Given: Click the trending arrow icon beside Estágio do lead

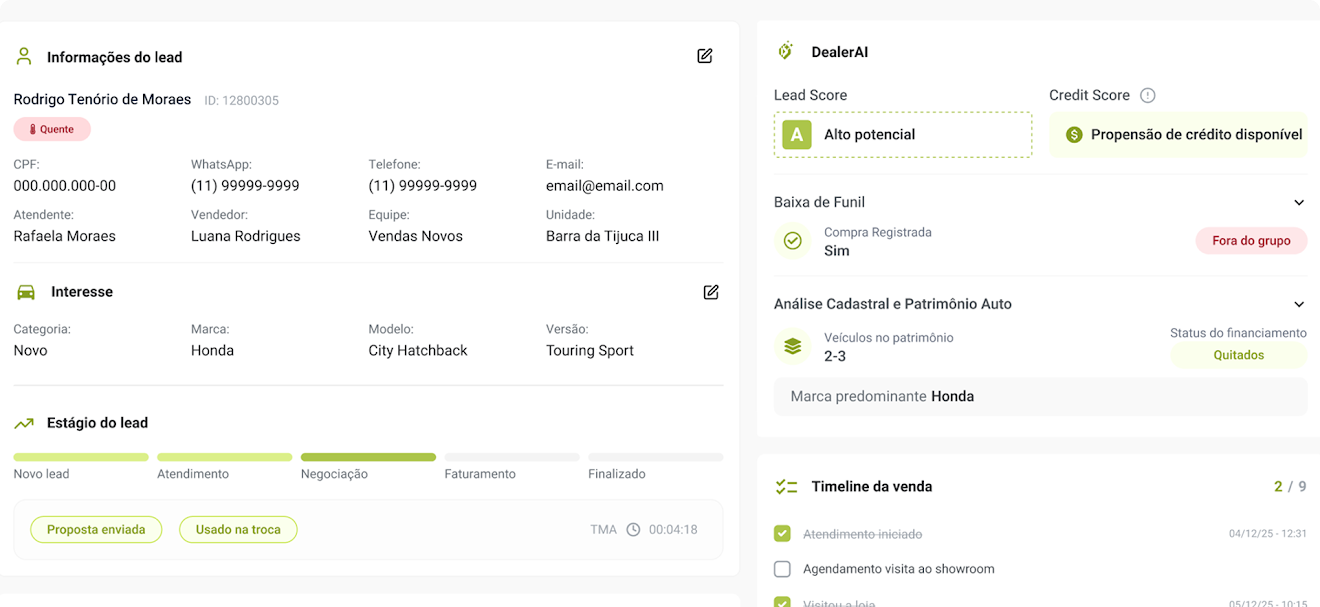Looking at the screenshot, I should (x=24, y=424).
